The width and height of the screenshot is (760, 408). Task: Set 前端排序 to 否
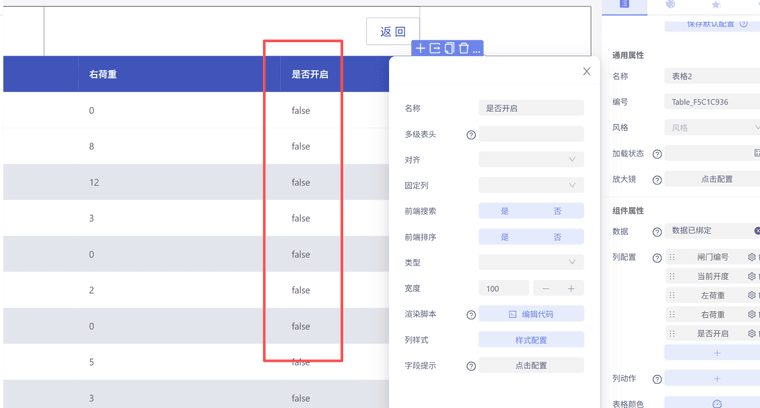(x=557, y=237)
